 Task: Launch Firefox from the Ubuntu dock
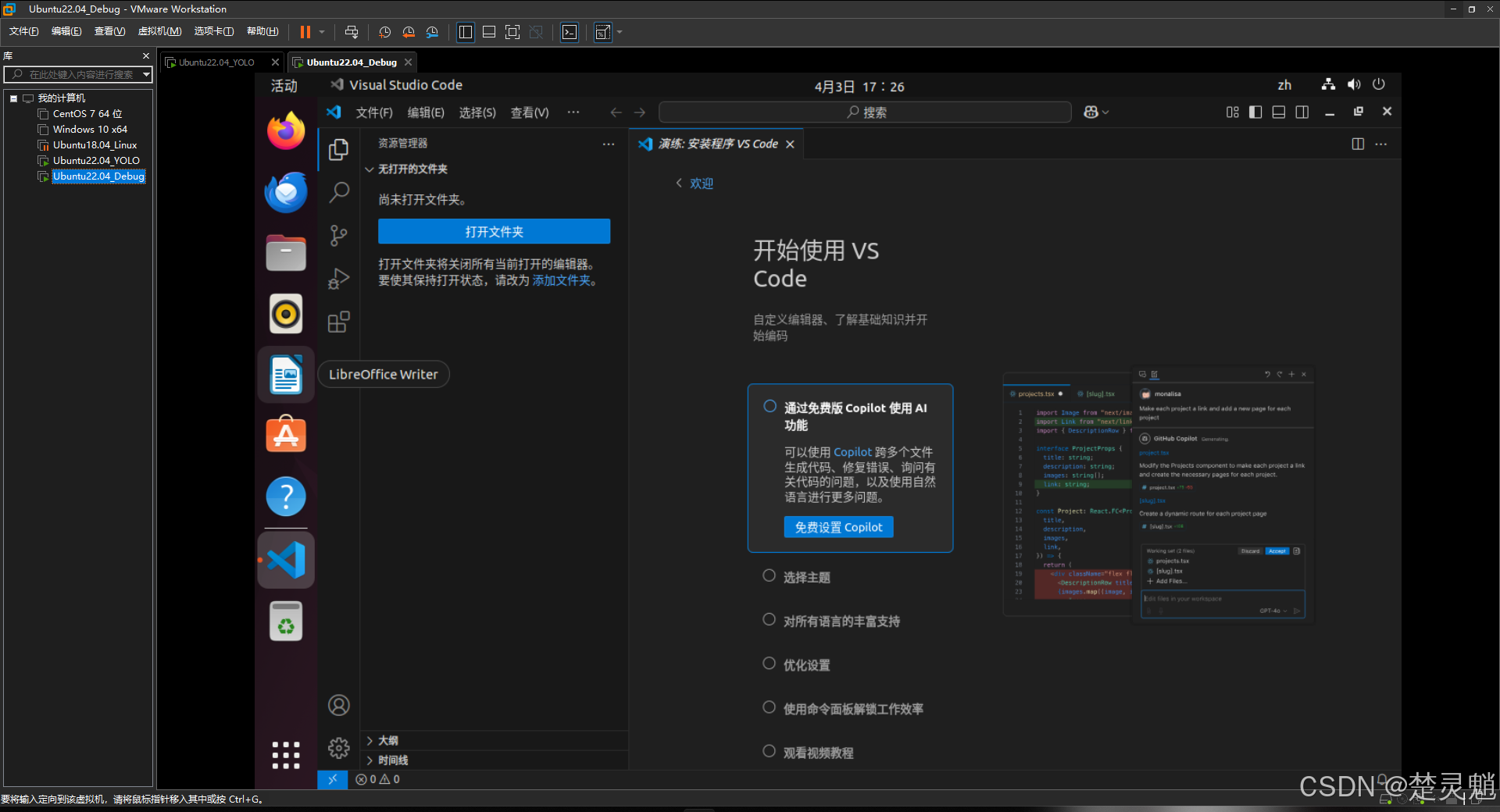(286, 130)
